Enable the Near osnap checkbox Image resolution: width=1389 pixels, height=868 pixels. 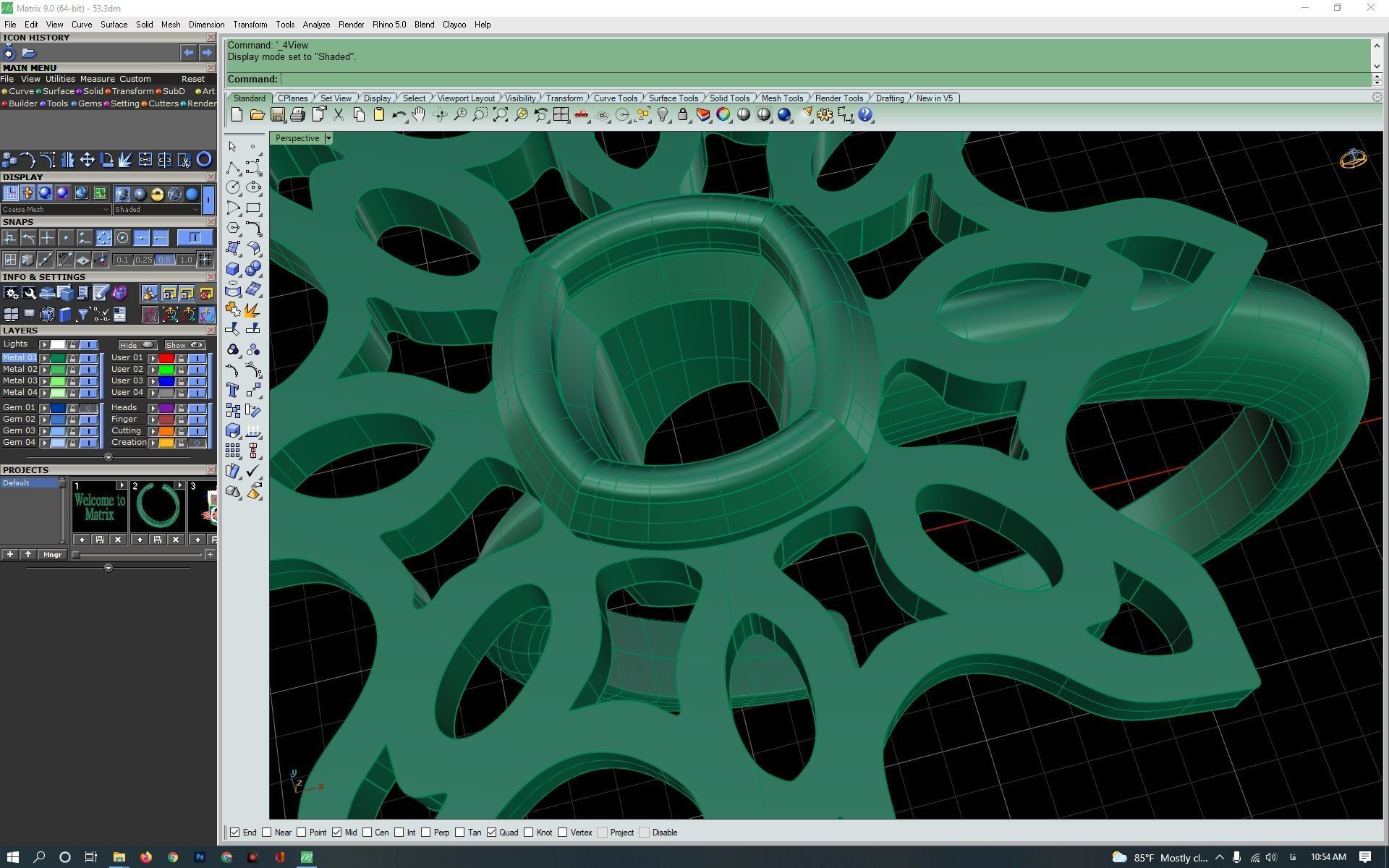coord(266,833)
